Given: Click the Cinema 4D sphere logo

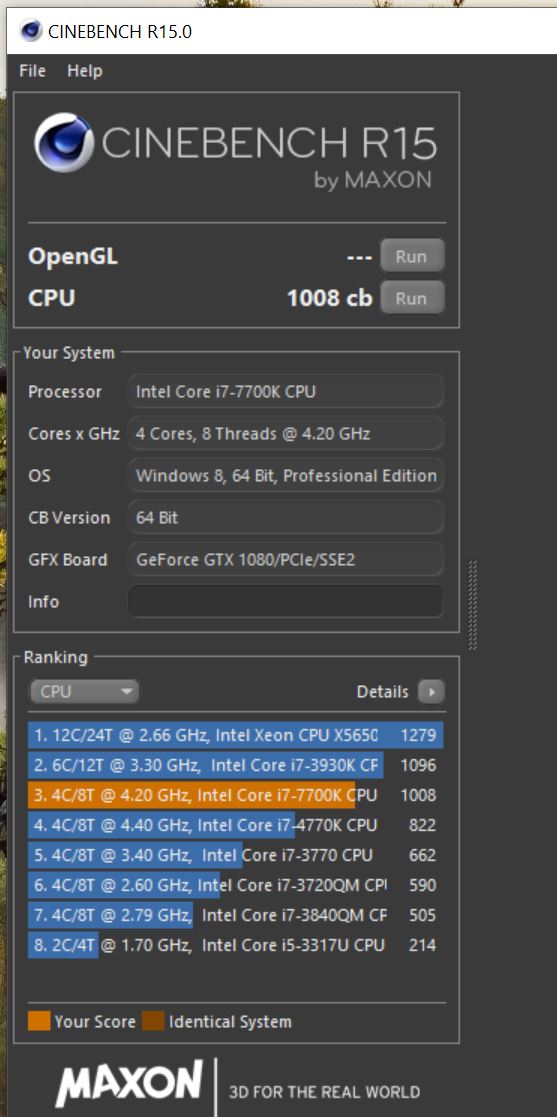Looking at the screenshot, I should 64,143.
